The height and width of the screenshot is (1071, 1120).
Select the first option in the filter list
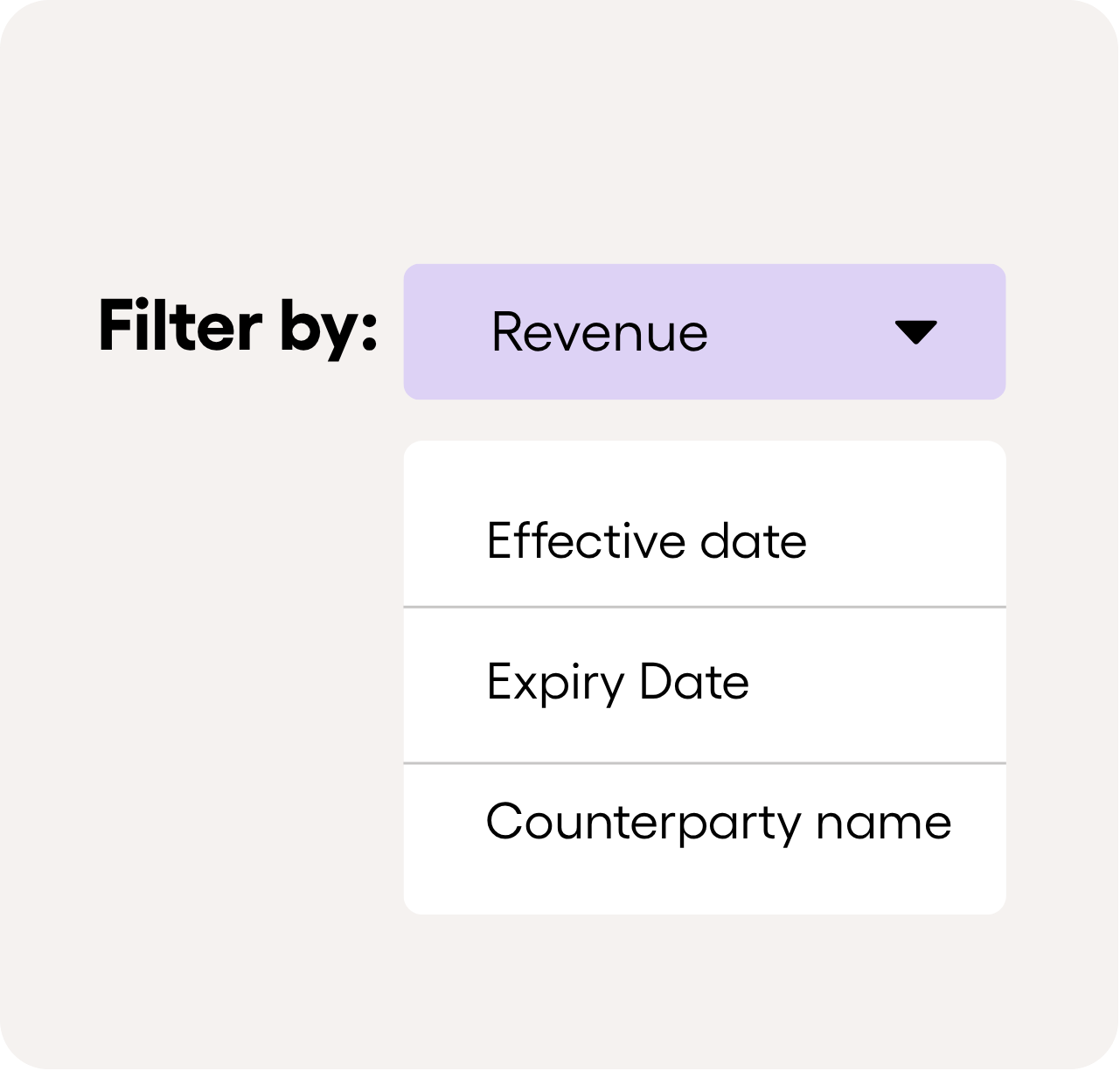(646, 540)
